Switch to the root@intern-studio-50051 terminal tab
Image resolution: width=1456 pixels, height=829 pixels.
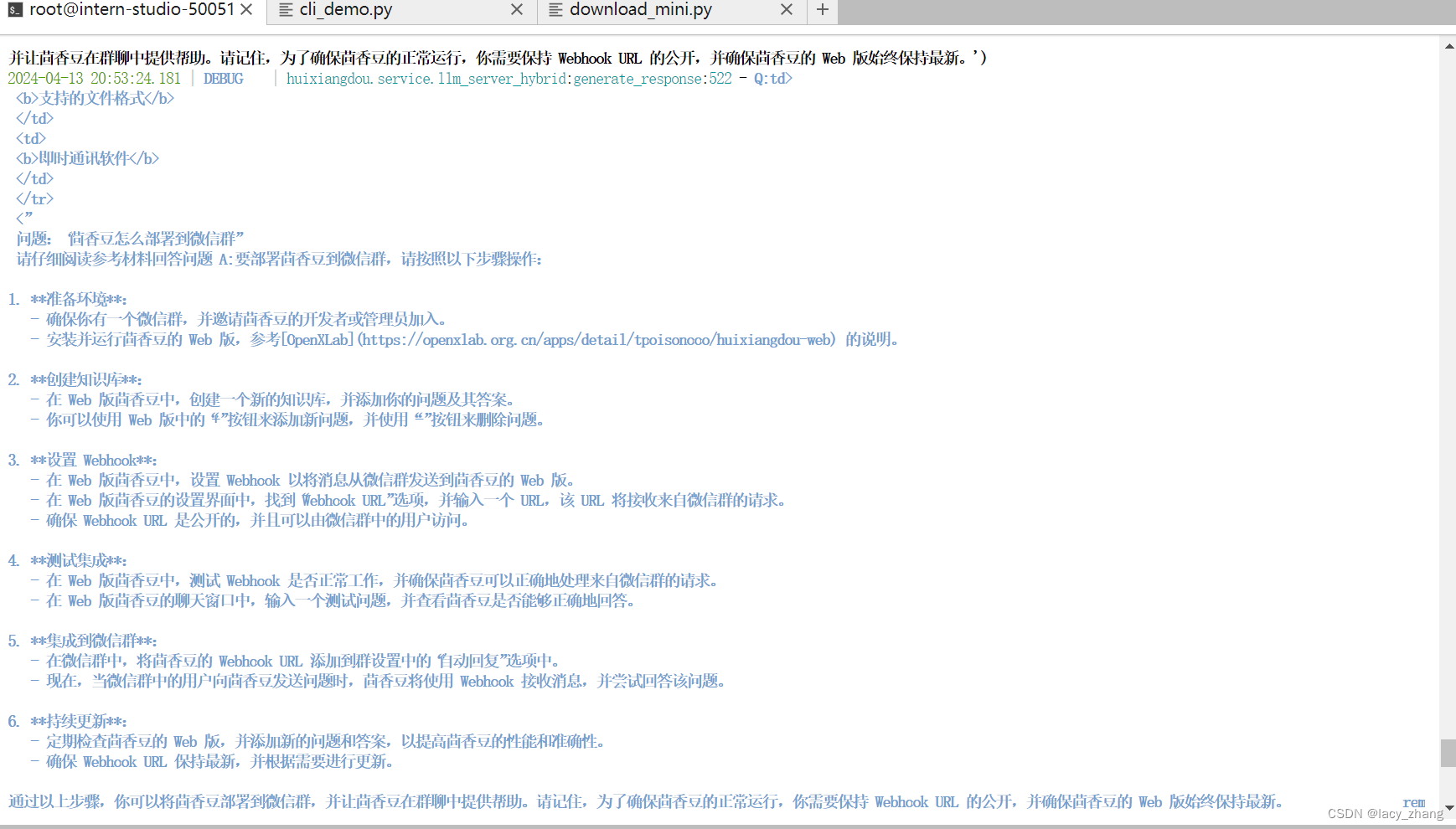pyautogui.click(x=132, y=10)
